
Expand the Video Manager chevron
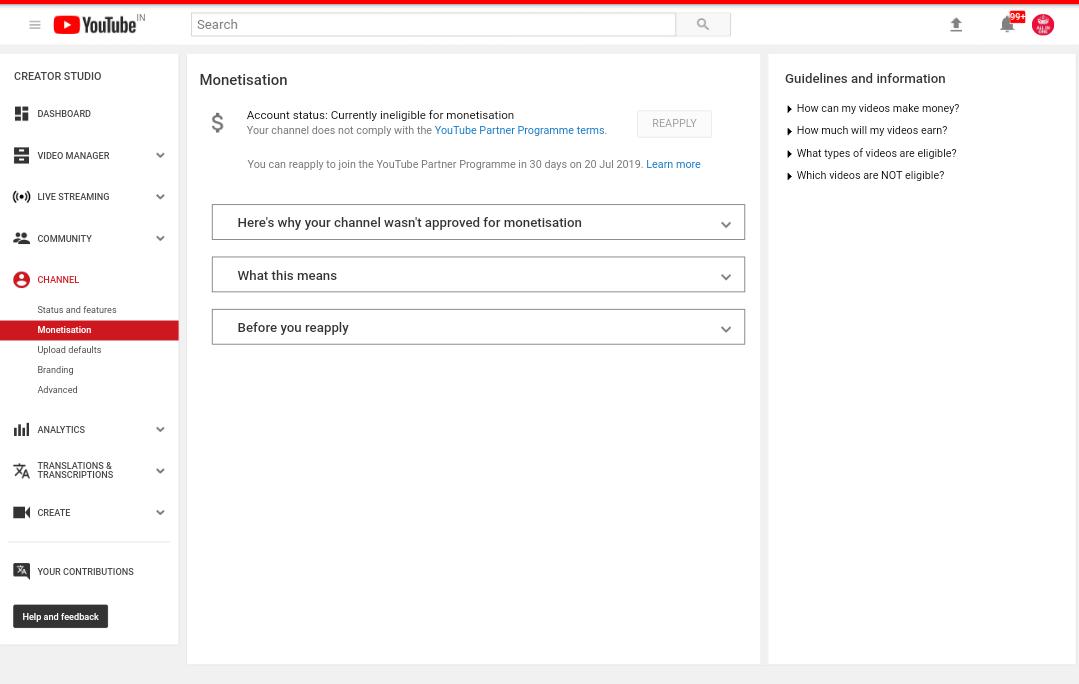pyautogui.click(x=160, y=156)
